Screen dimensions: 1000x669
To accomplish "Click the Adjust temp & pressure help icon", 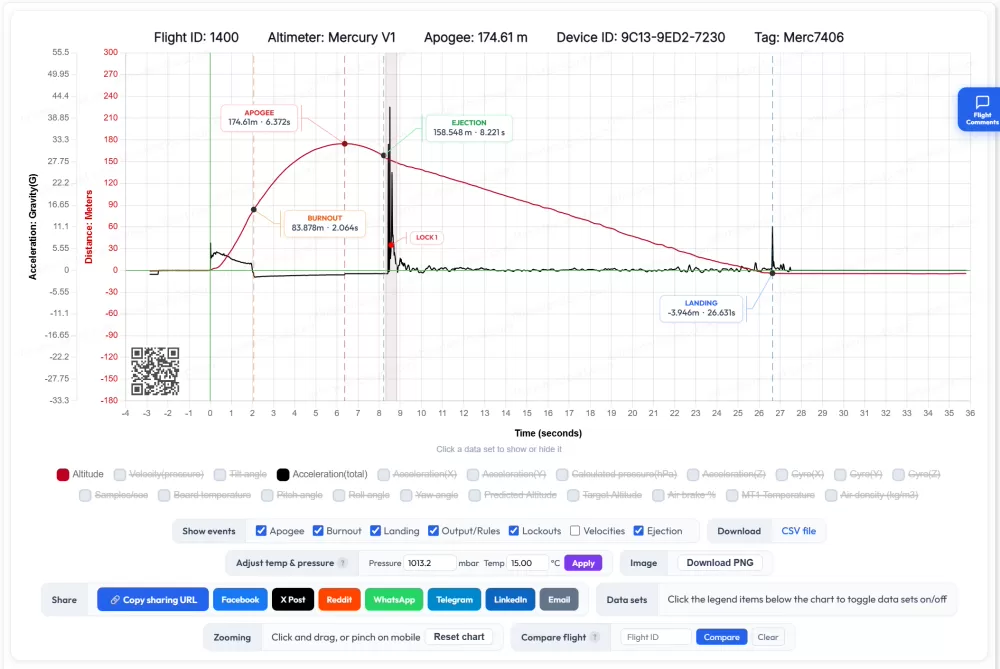I will [x=342, y=563].
